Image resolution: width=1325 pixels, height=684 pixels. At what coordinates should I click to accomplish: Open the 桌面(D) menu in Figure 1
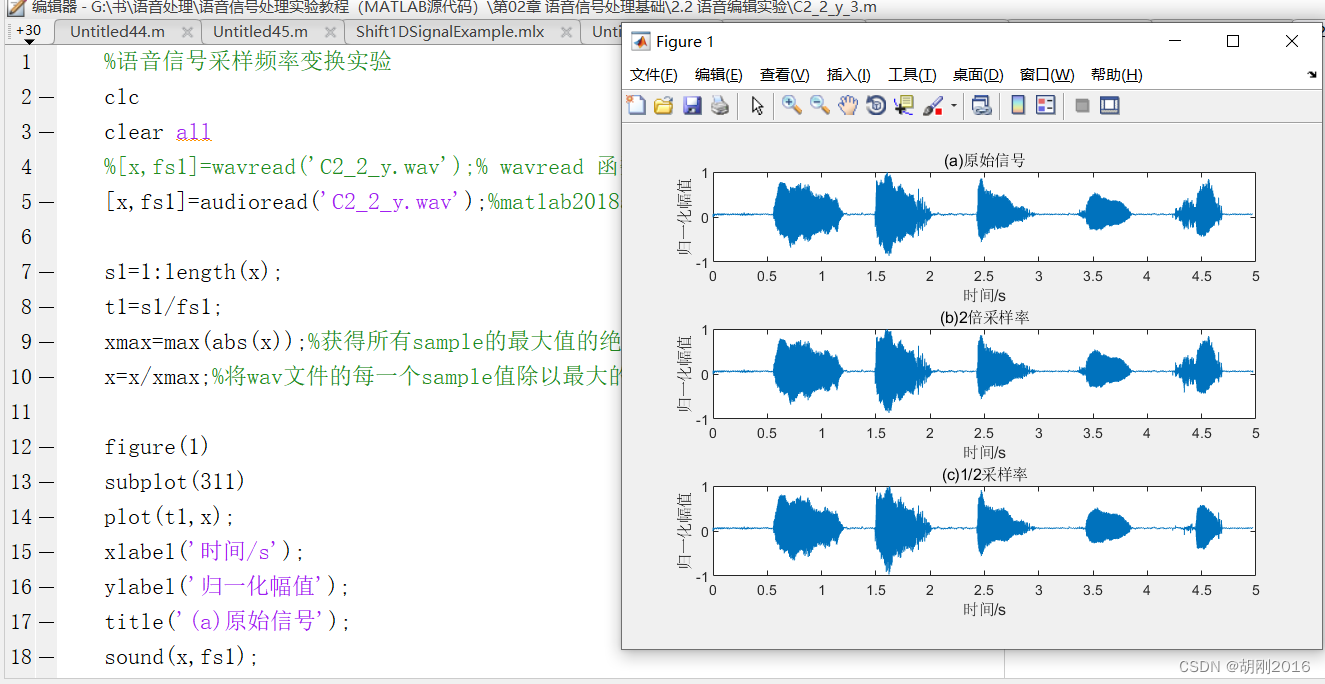click(x=978, y=75)
